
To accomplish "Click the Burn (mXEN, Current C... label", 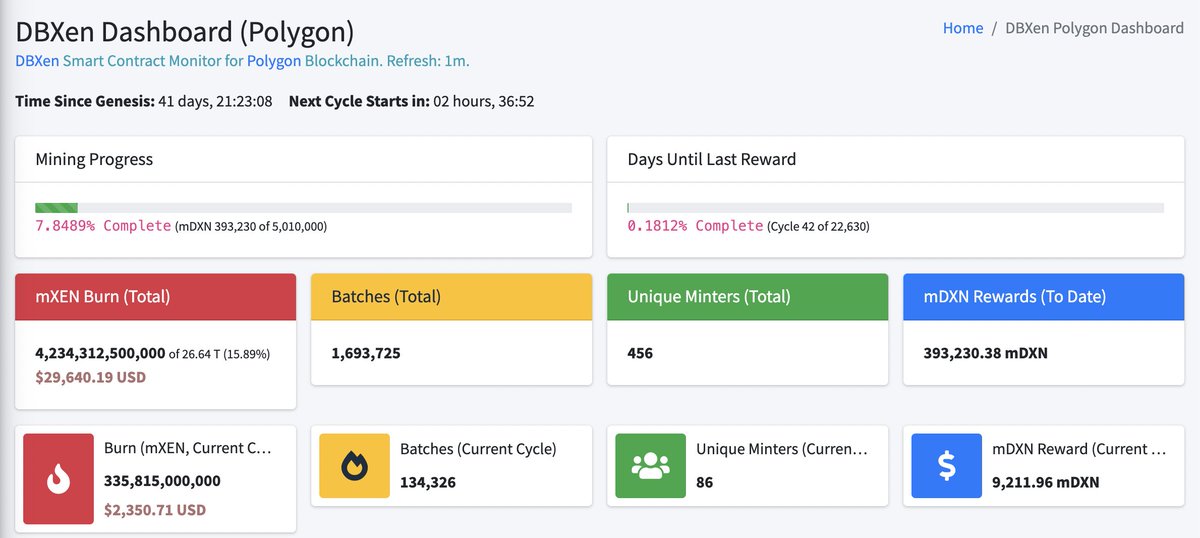I will (187, 449).
